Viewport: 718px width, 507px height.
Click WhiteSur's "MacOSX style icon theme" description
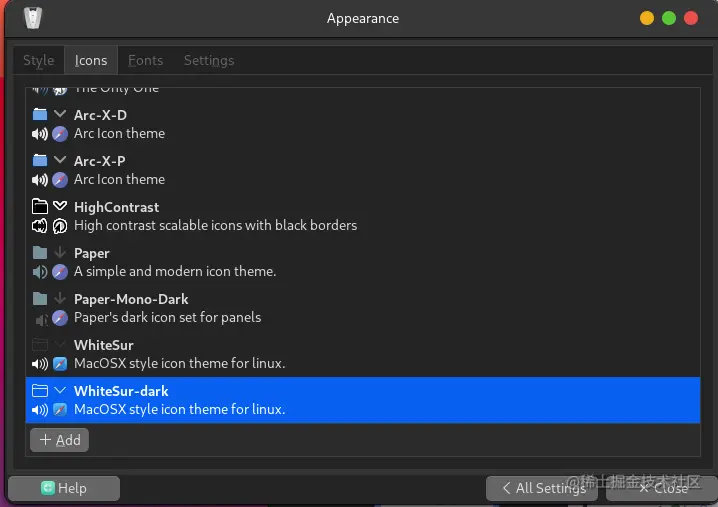pyautogui.click(x=180, y=364)
